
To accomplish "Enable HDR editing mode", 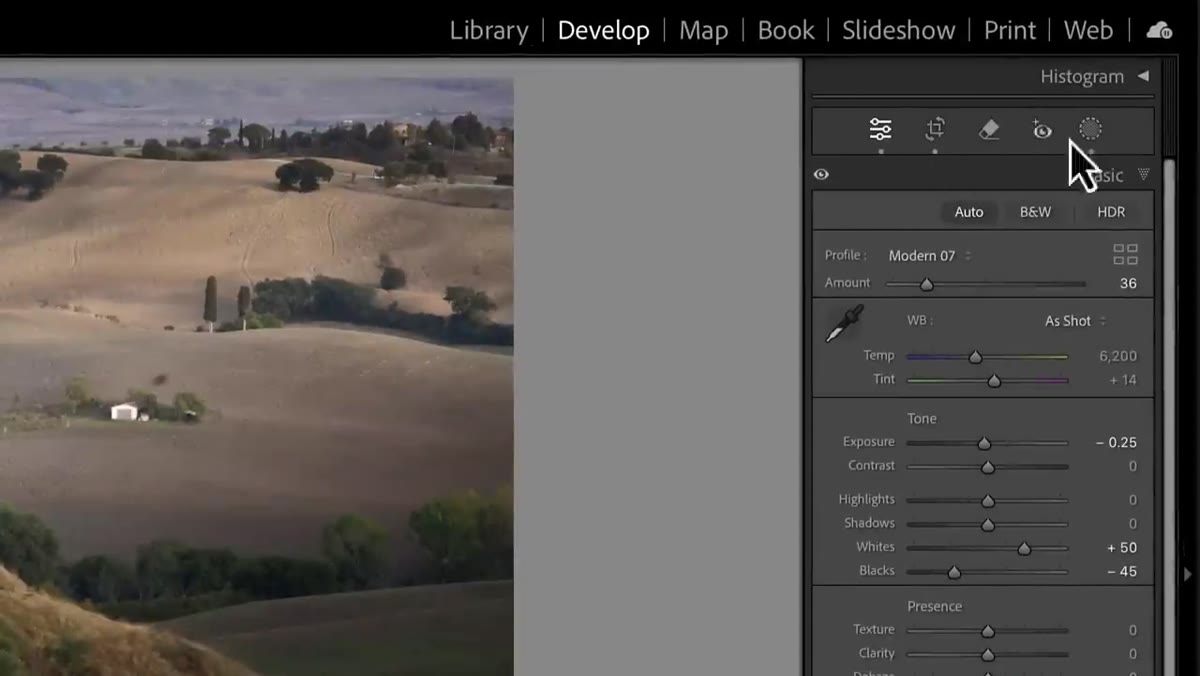I will pos(1111,212).
